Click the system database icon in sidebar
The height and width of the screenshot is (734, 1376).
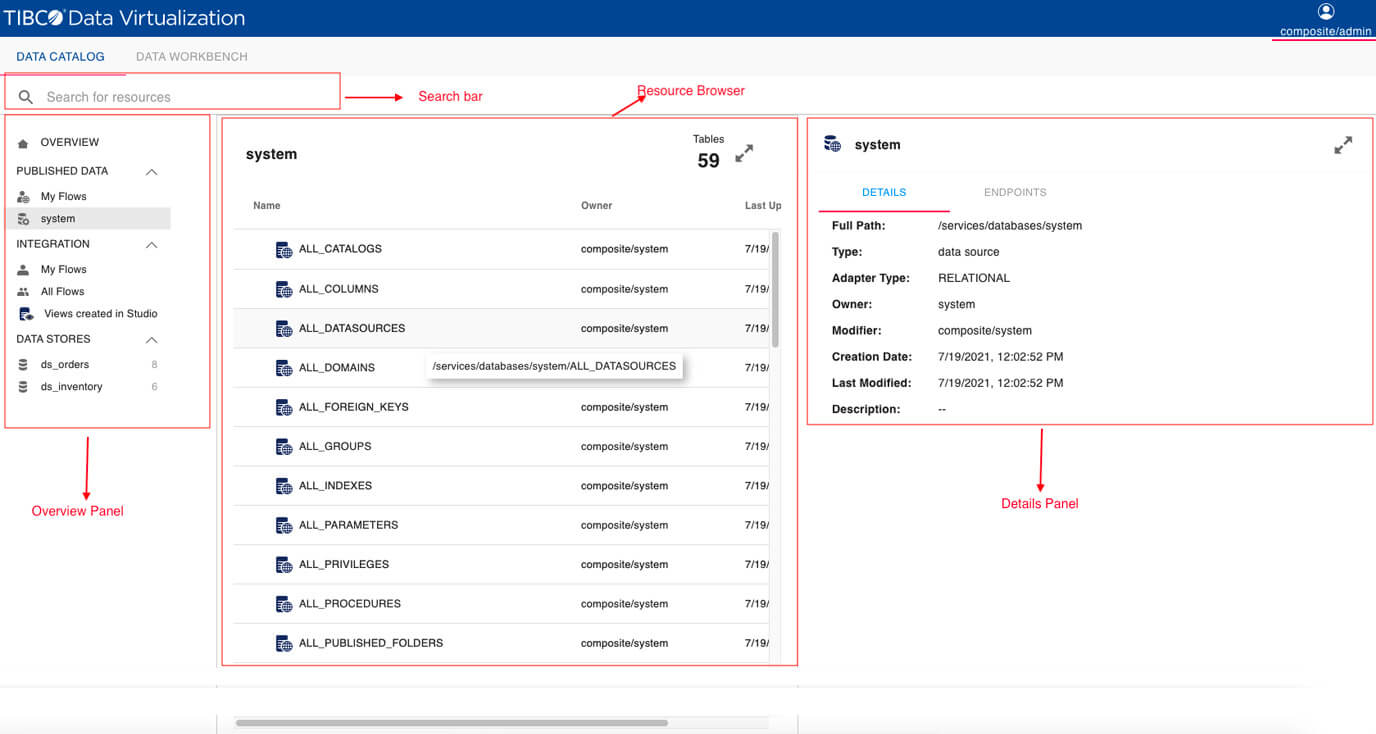pos(23,219)
